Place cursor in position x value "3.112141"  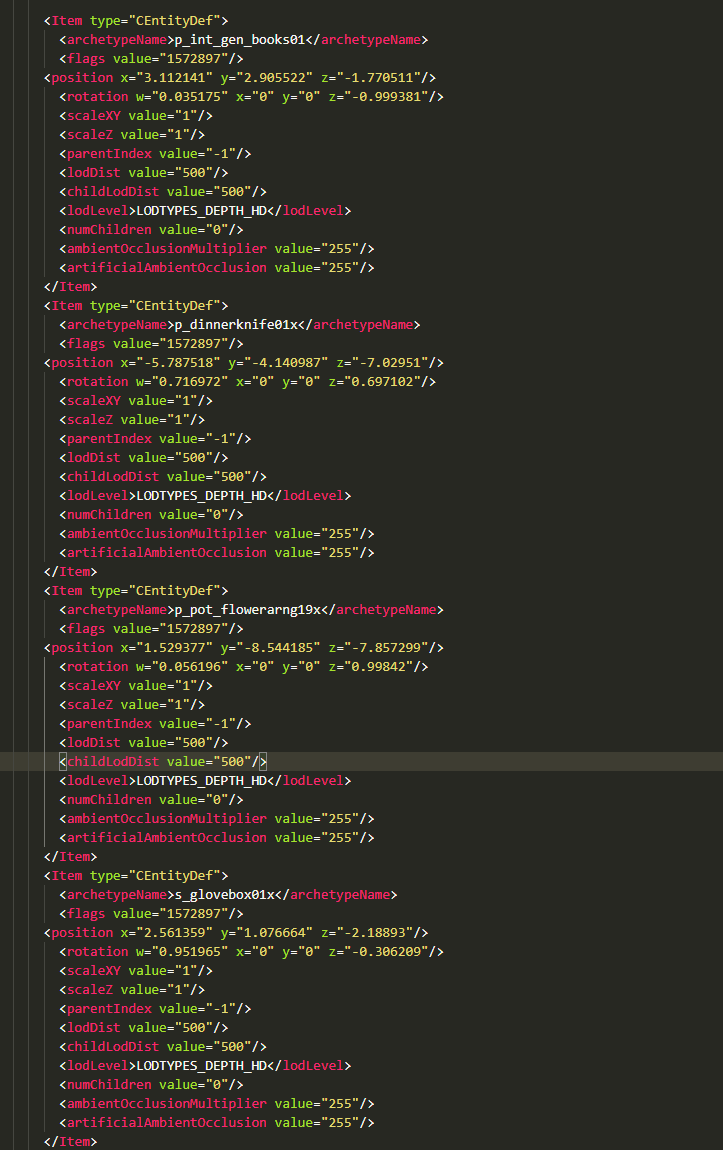pos(175,78)
